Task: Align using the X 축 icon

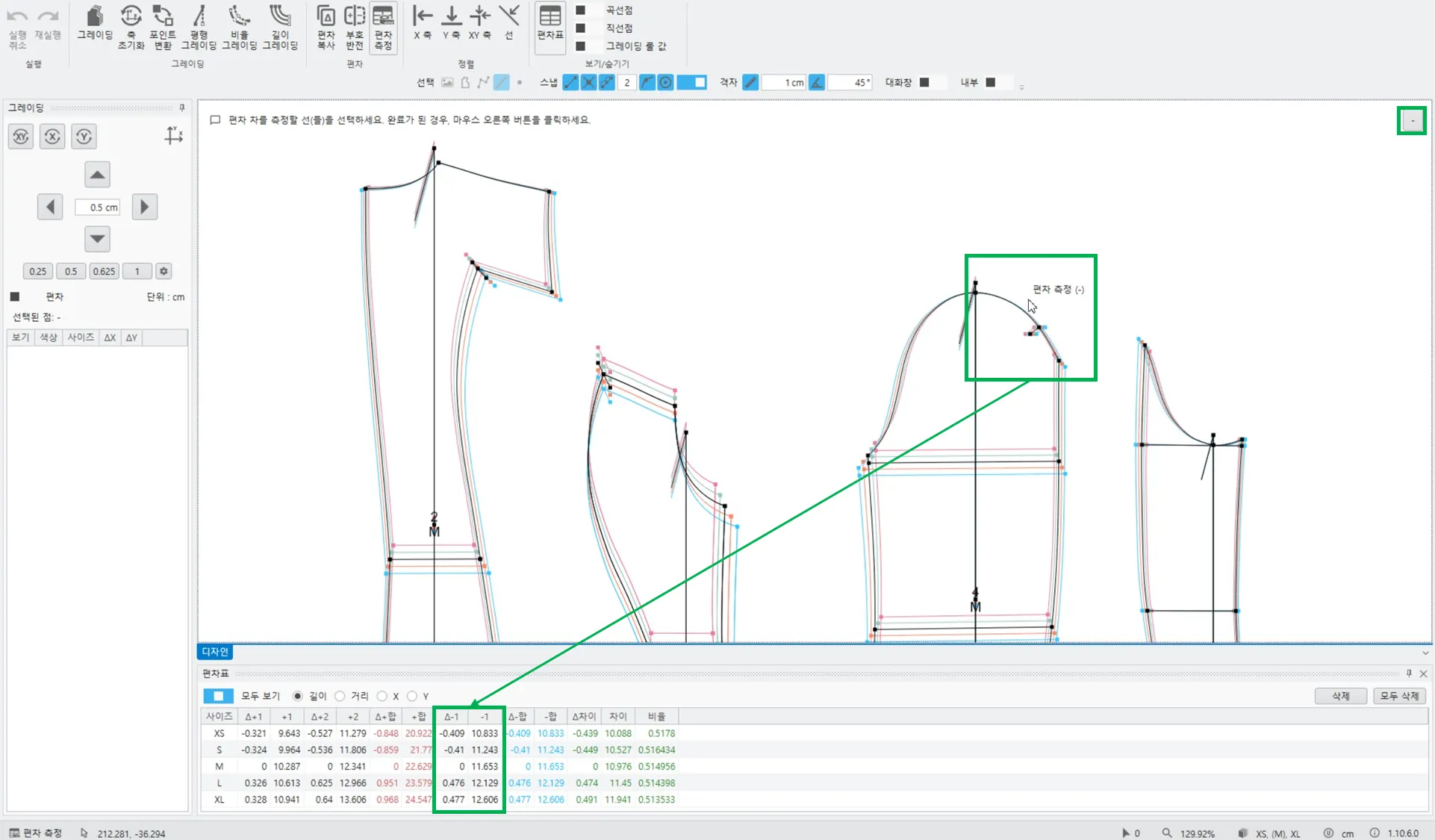Action: (x=423, y=22)
